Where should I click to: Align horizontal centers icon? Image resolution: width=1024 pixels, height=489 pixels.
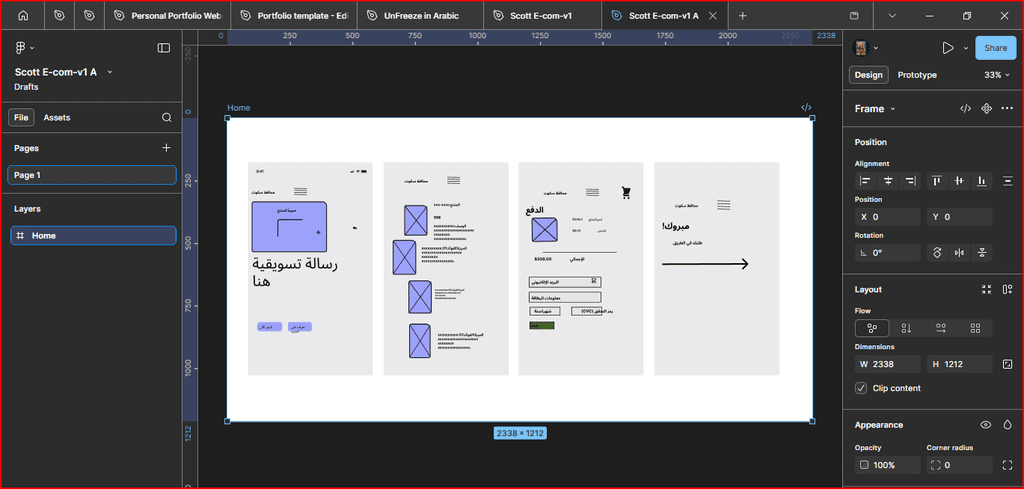(x=888, y=181)
